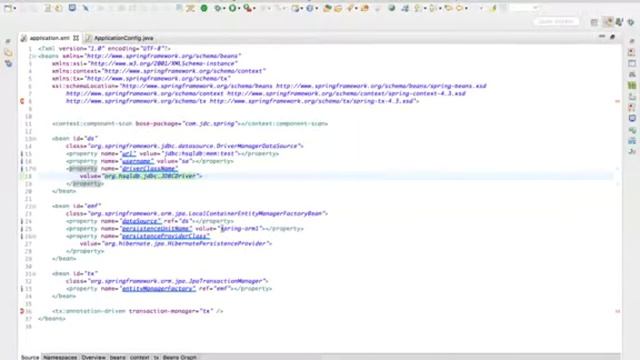Click the "url" property name link

click(x=129, y=154)
